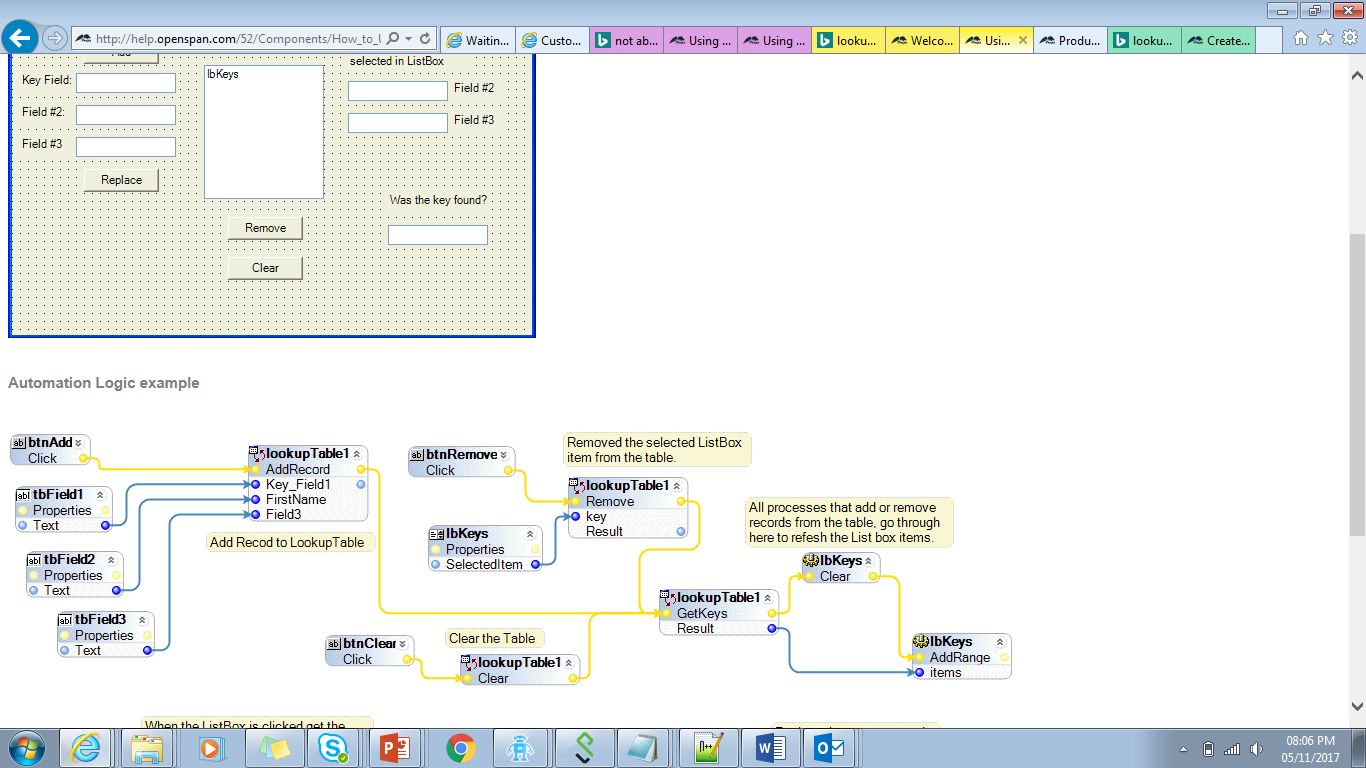This screenshot has width=1366, height=768.
Task: Collapse the lbKeys AddRange node chevron
Action: tap(999, 641)
